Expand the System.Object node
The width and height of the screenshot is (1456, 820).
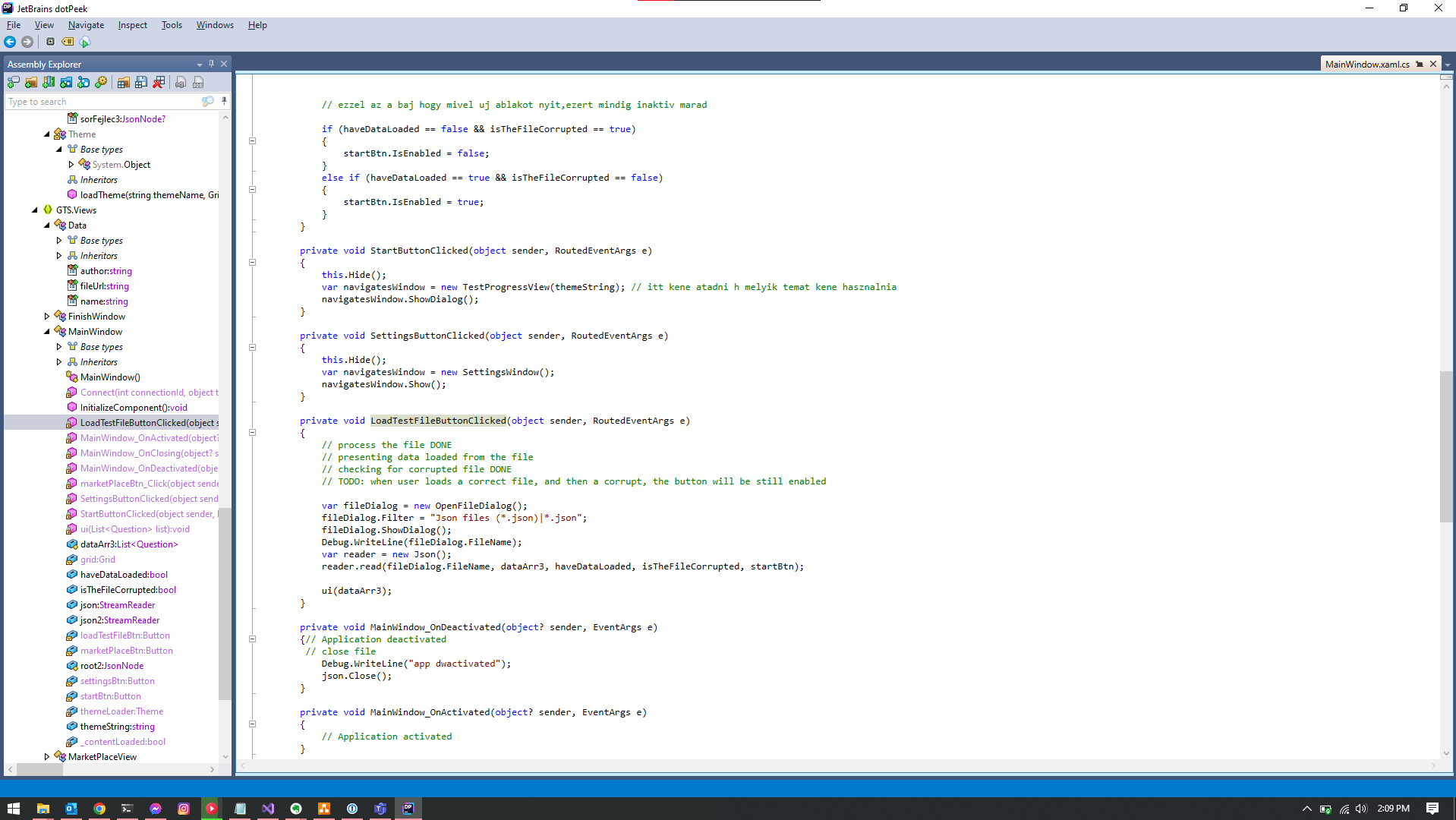(x=71, y=165)
